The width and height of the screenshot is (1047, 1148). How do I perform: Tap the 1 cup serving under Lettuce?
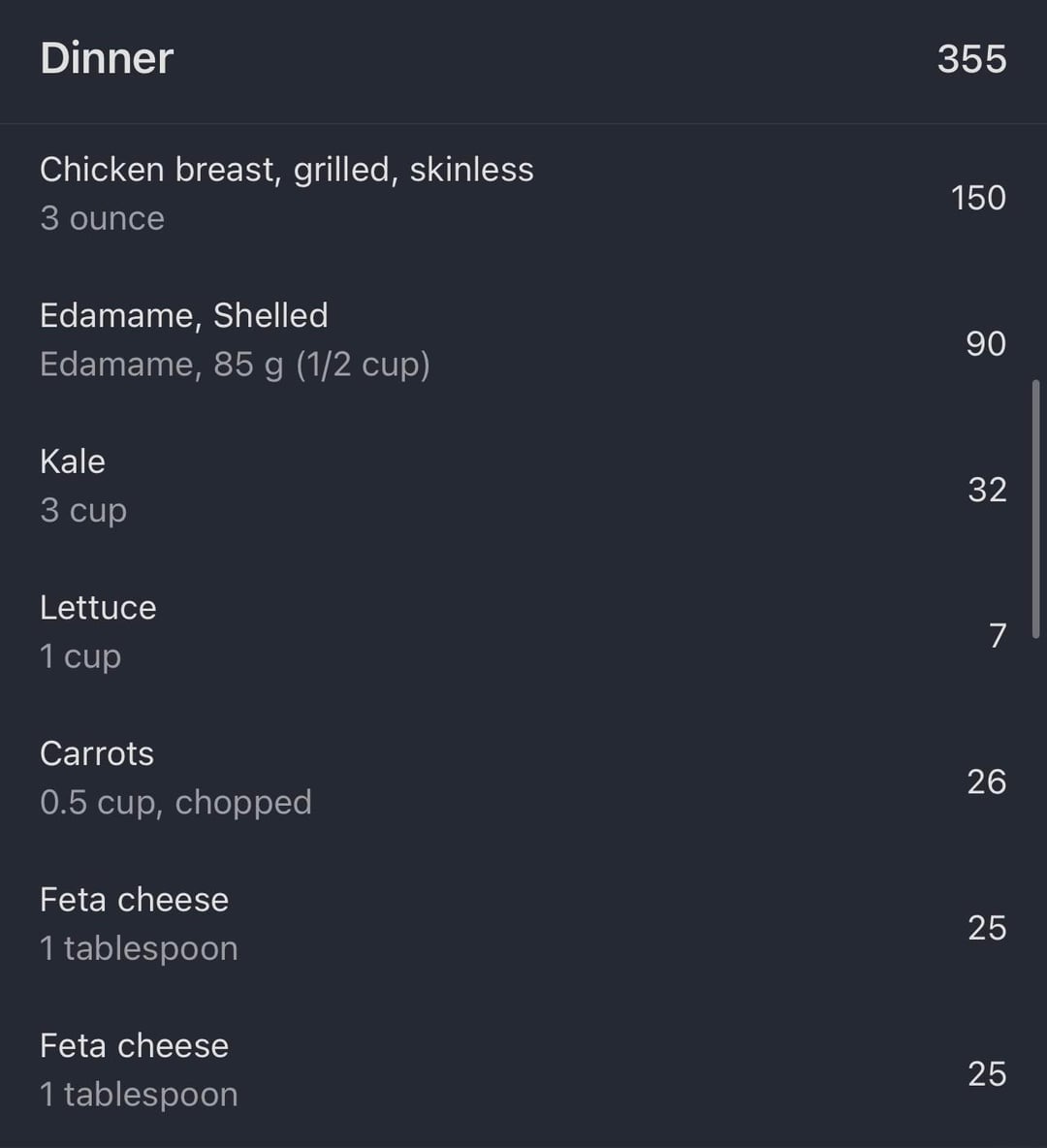80,656
